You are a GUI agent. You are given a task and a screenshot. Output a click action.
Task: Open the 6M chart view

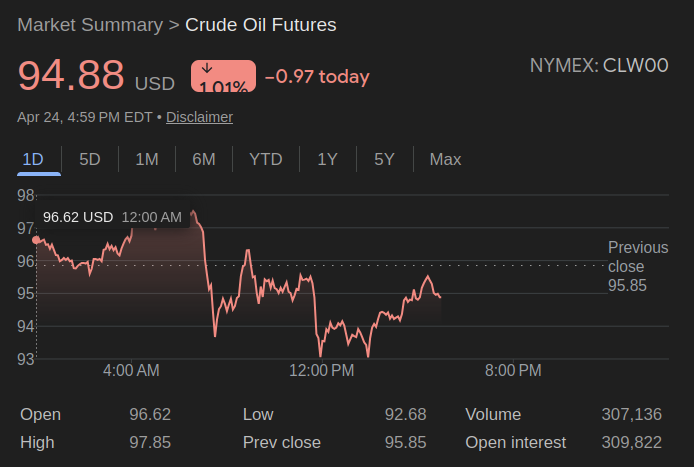(204, 159)
